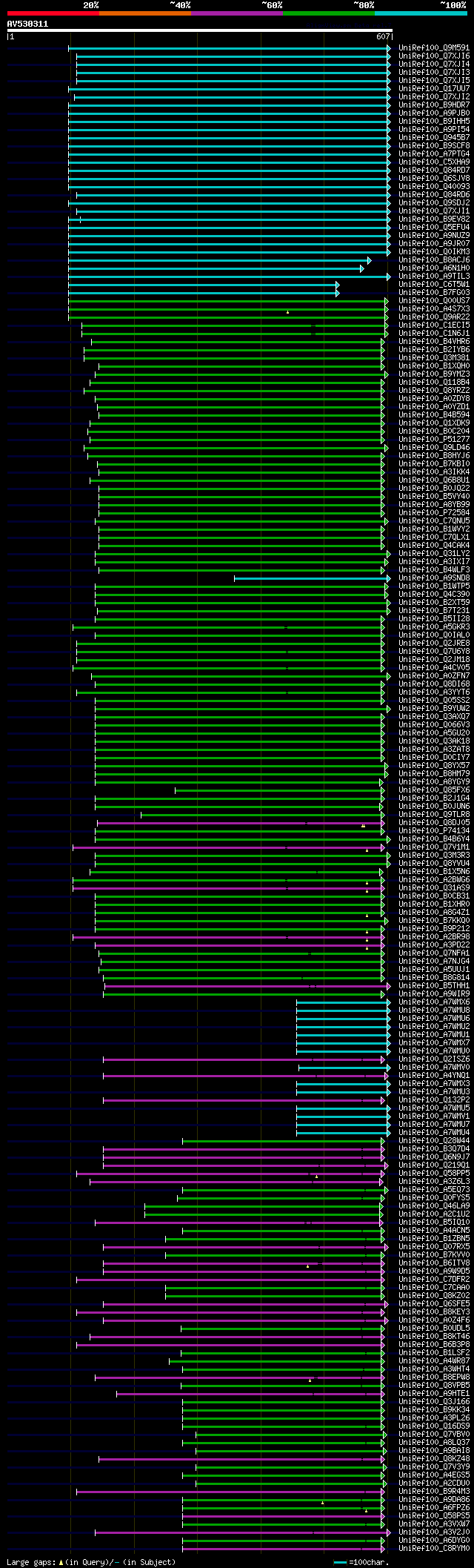Select the UniRef100_C7QNU5 label
This screenshot has width=474, height=1568.
click(434, 520)
